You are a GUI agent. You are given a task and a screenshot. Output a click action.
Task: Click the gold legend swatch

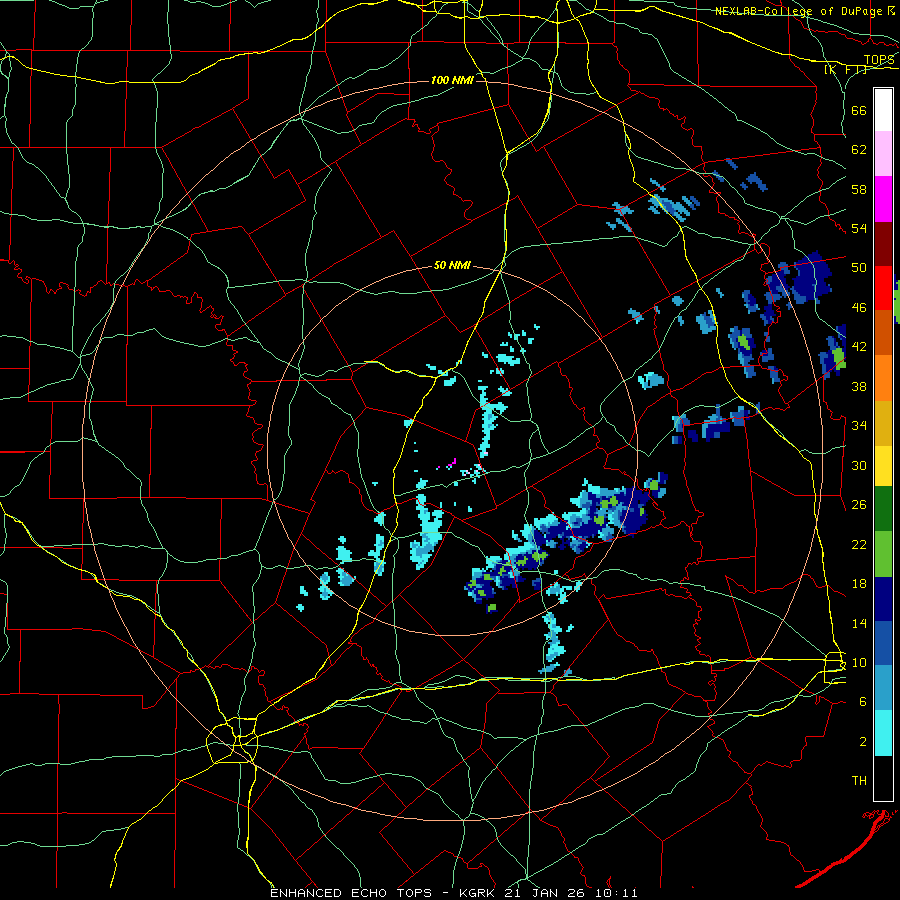click(x=883, y=422)
